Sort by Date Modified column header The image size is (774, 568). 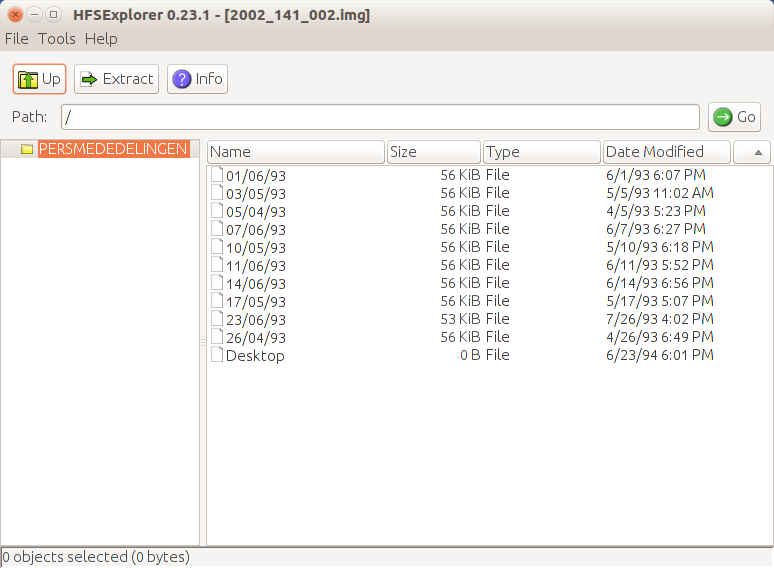pos(665,152)
